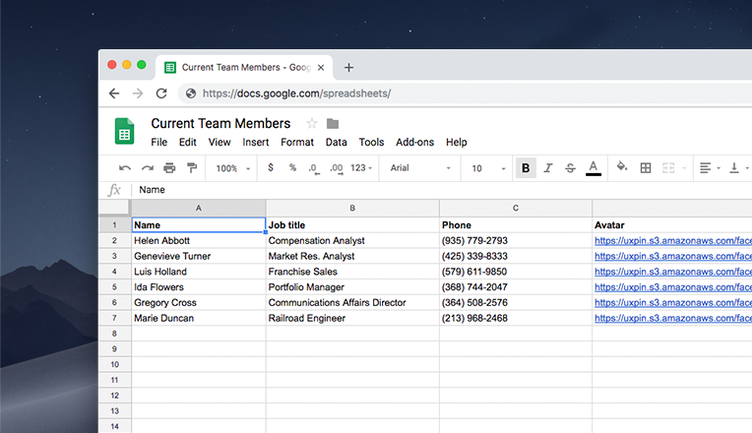This screenshot has width=752, height=433.
Task: Reload the page icon
Action: 161,93
